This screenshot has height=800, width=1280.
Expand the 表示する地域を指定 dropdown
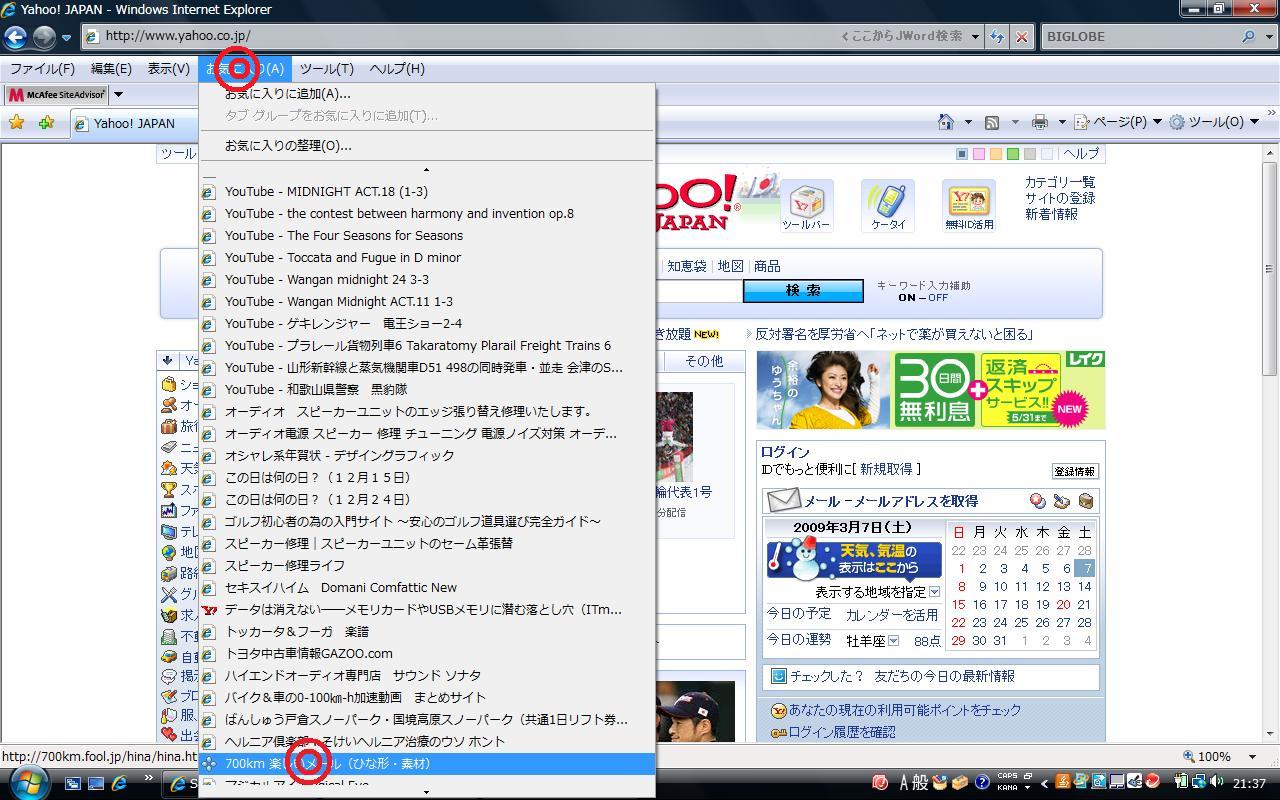click(934, 592)
